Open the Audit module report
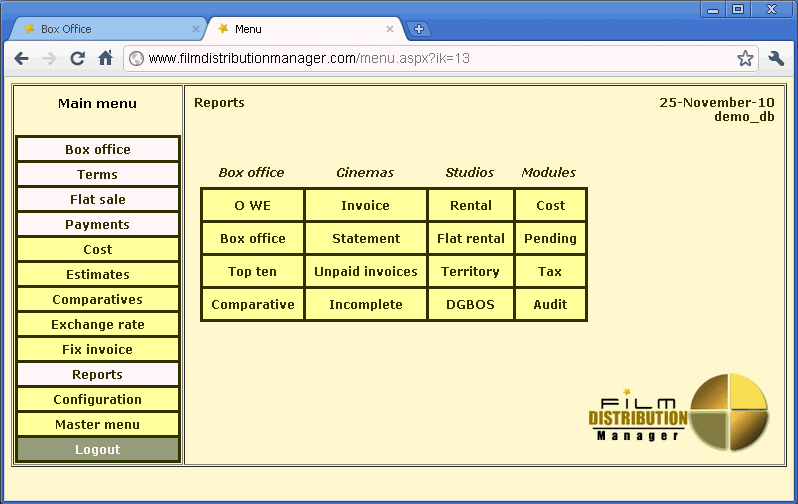 550,305
